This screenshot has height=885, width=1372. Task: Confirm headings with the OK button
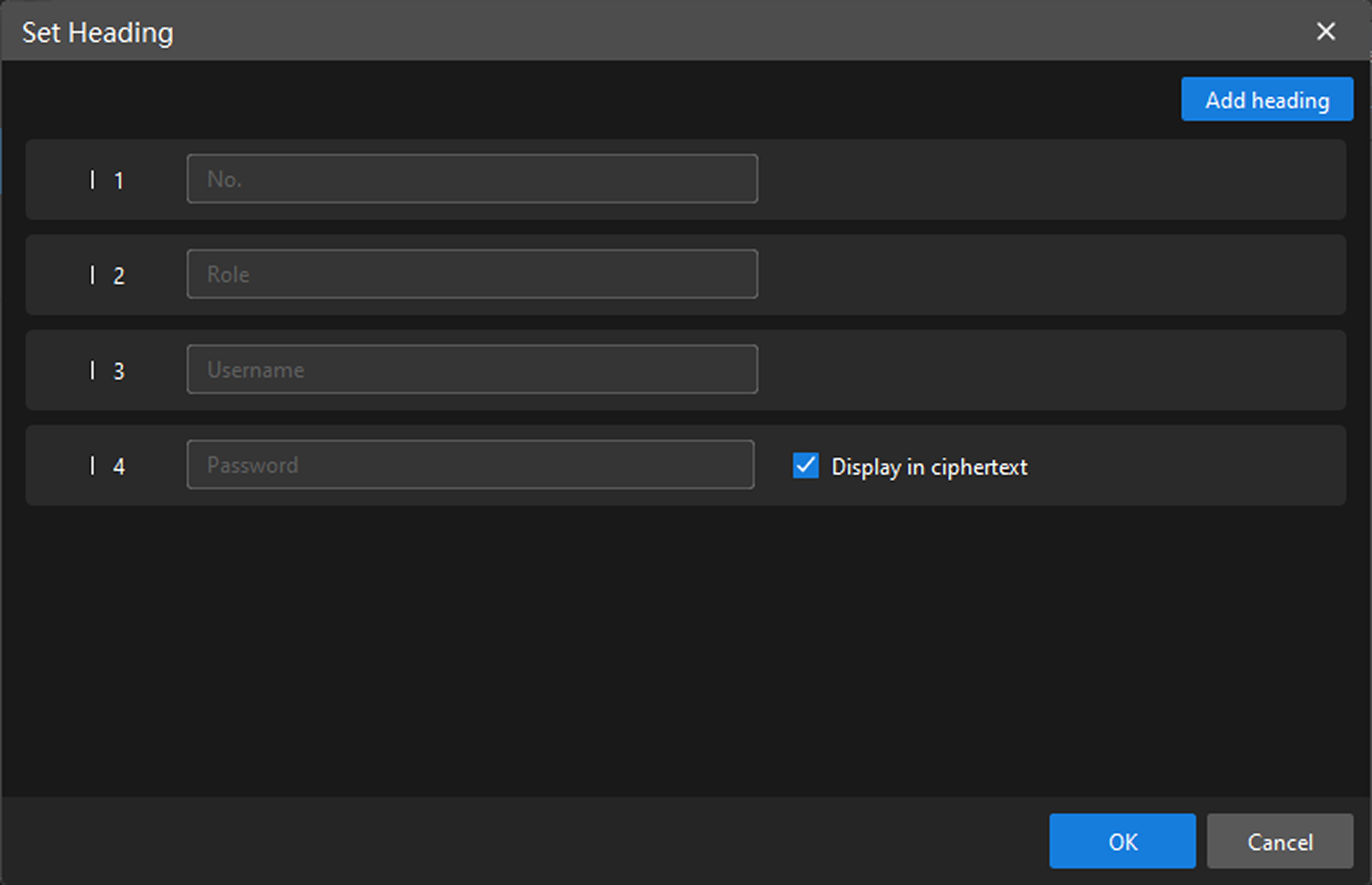click(x=1122, y=841)
